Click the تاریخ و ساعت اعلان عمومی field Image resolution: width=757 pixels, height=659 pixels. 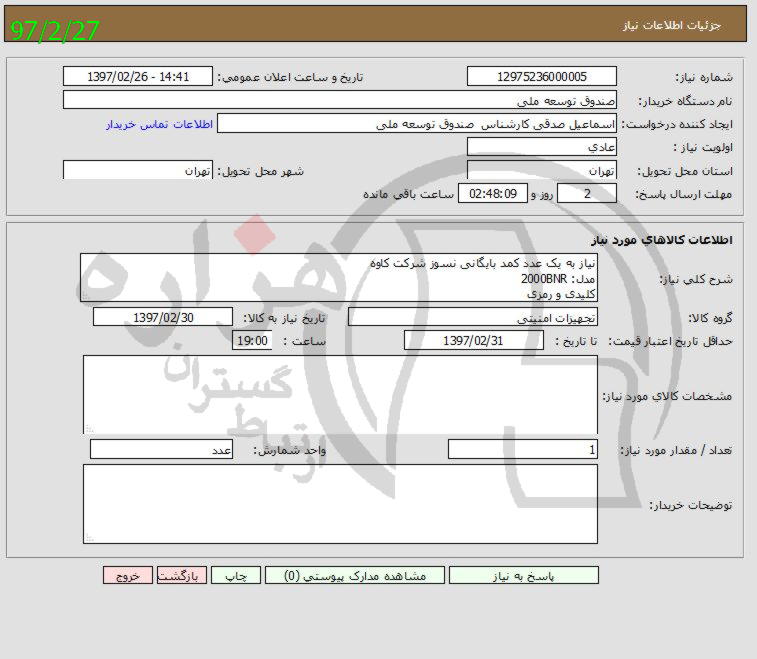click(x=138, y=77)
